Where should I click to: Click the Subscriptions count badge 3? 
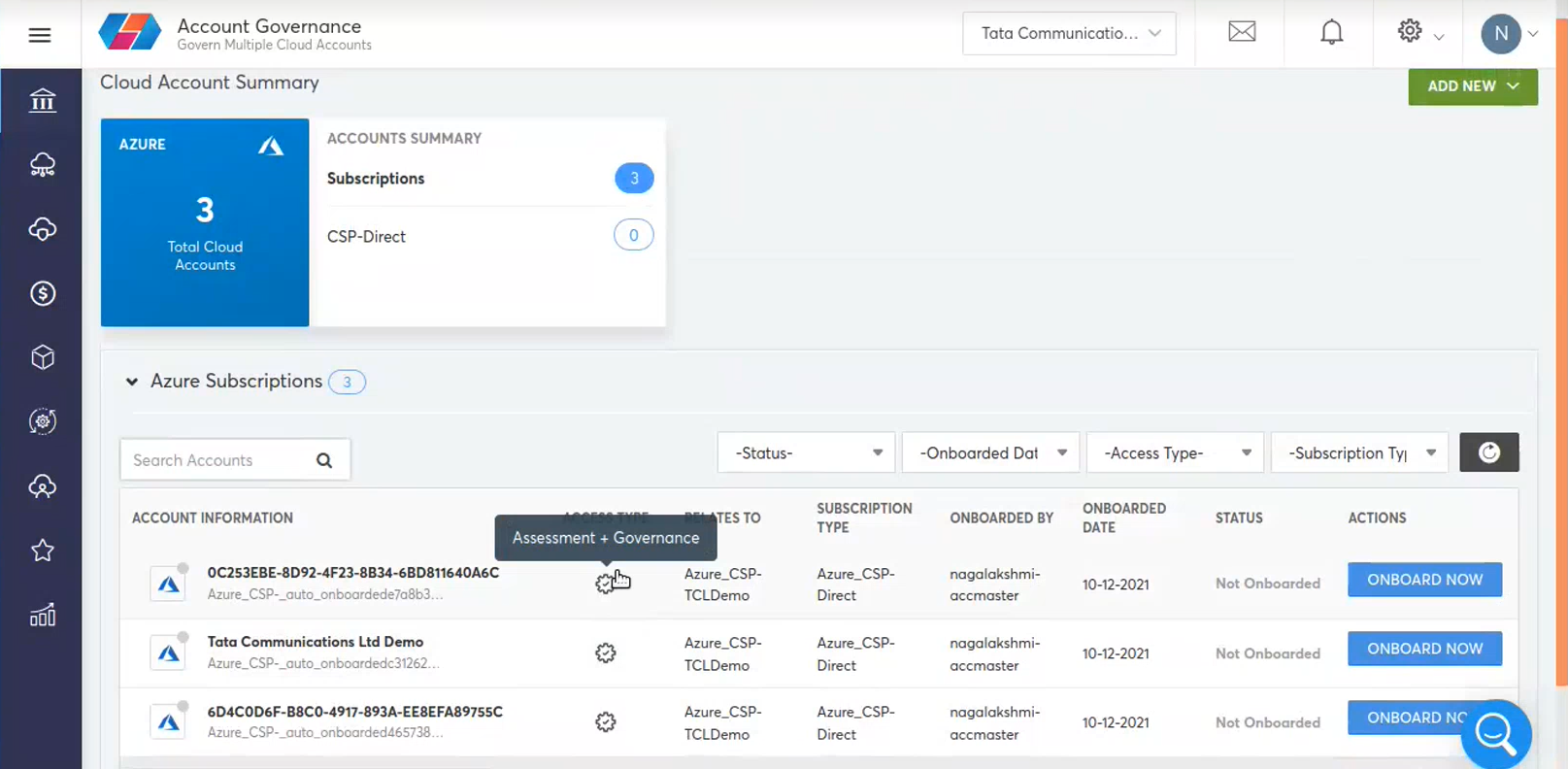[x=634, y=178]
